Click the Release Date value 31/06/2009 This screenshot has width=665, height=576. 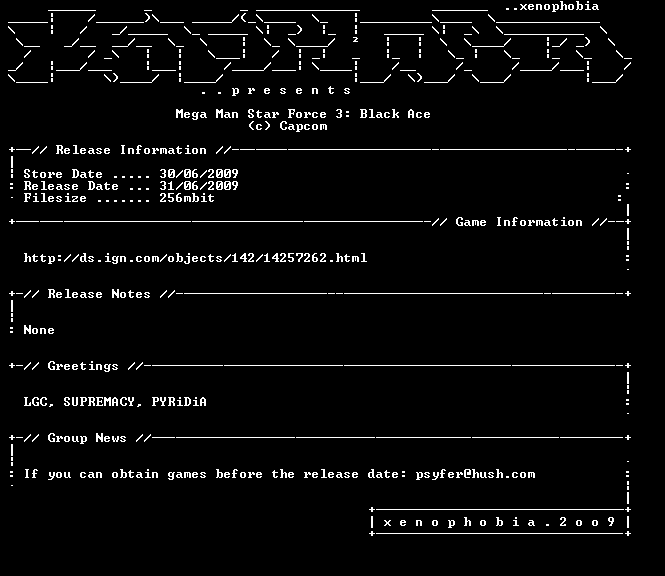point(199,186)
